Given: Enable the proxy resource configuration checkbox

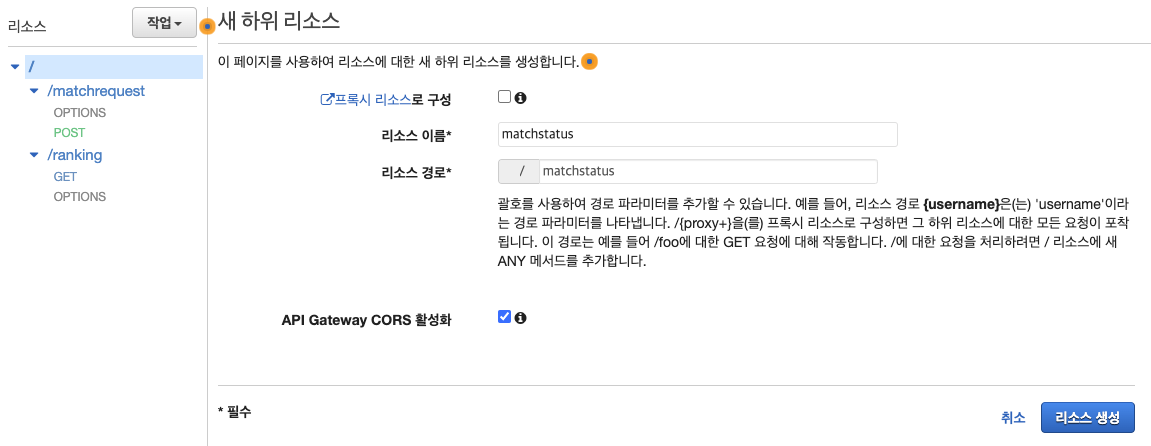Looking at the screenshot, I should pyautogui.click(x=504, y=97).
